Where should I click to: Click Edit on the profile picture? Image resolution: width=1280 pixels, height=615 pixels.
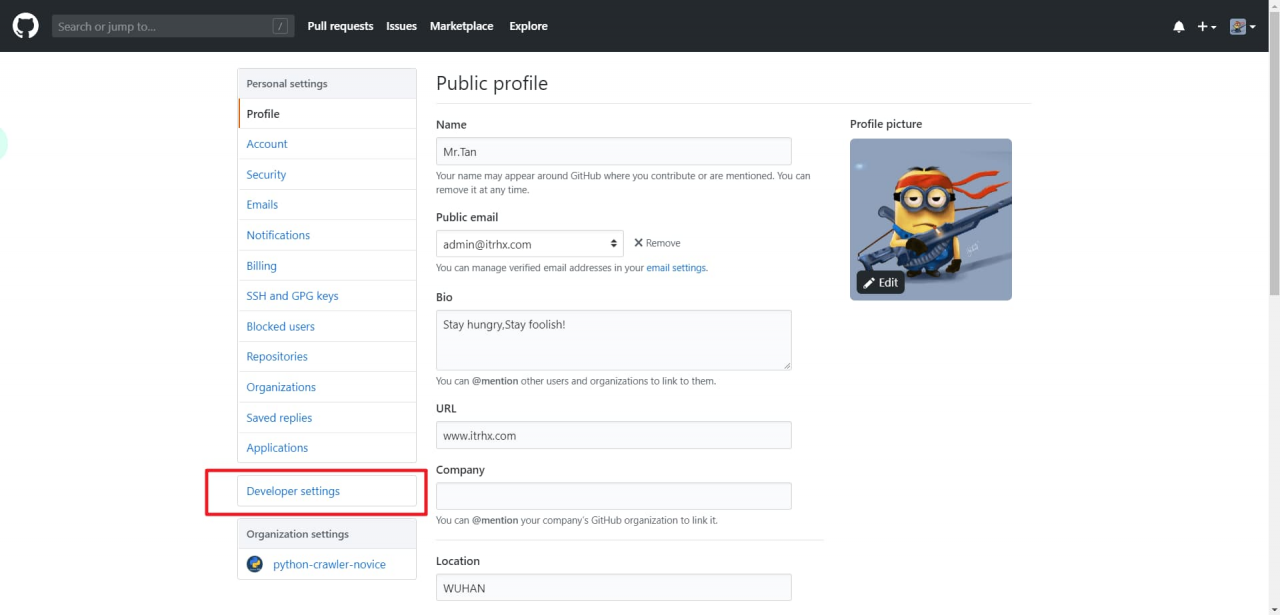[880, 283]
